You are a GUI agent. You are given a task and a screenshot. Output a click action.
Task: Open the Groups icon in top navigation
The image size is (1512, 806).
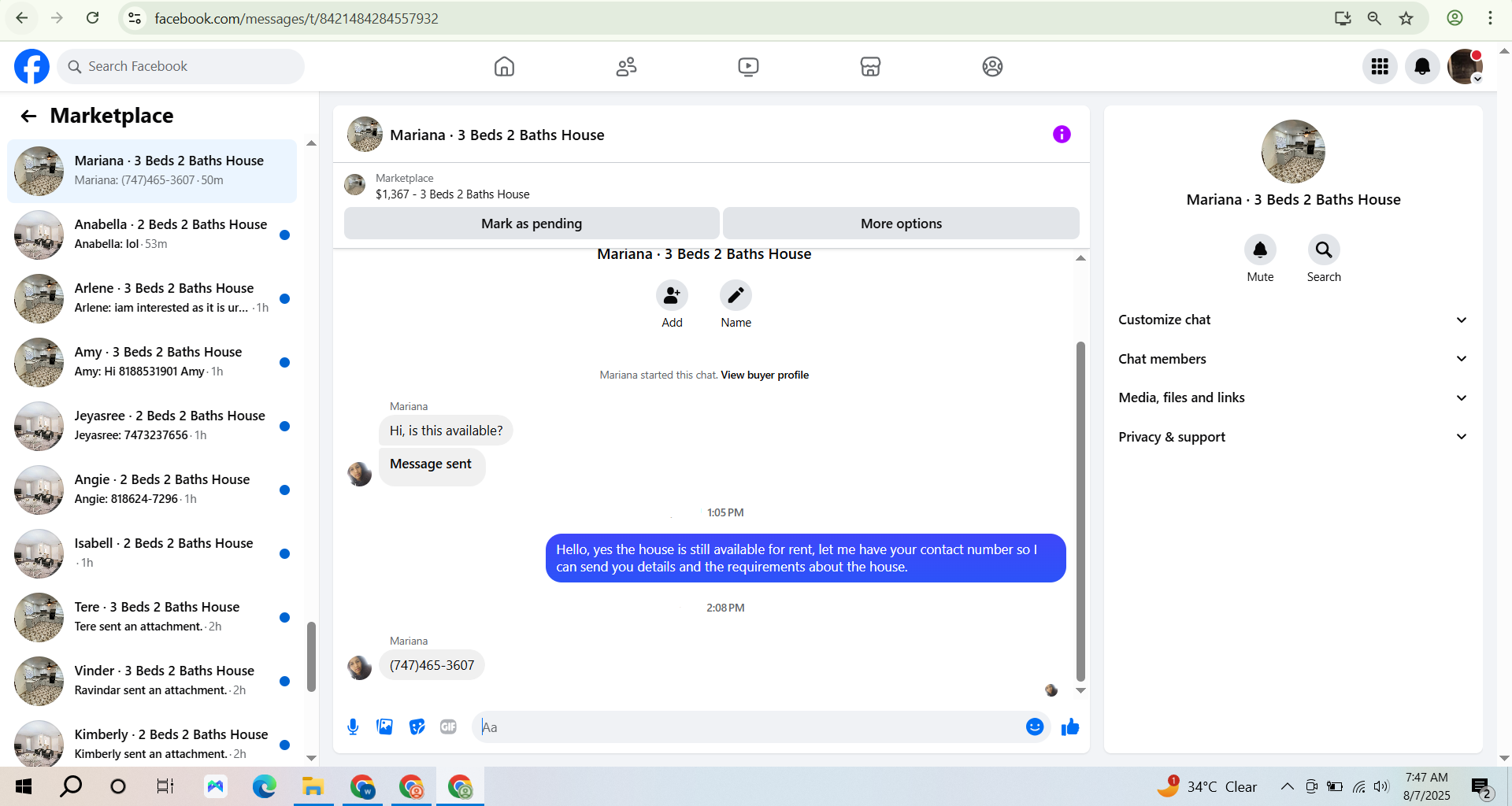992,67
